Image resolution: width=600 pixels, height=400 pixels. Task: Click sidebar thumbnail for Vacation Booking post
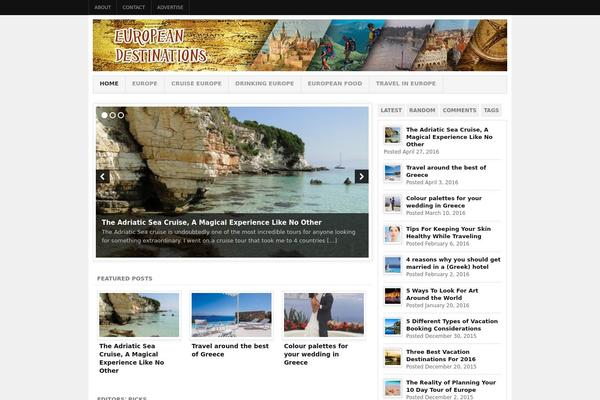(393, 327)
